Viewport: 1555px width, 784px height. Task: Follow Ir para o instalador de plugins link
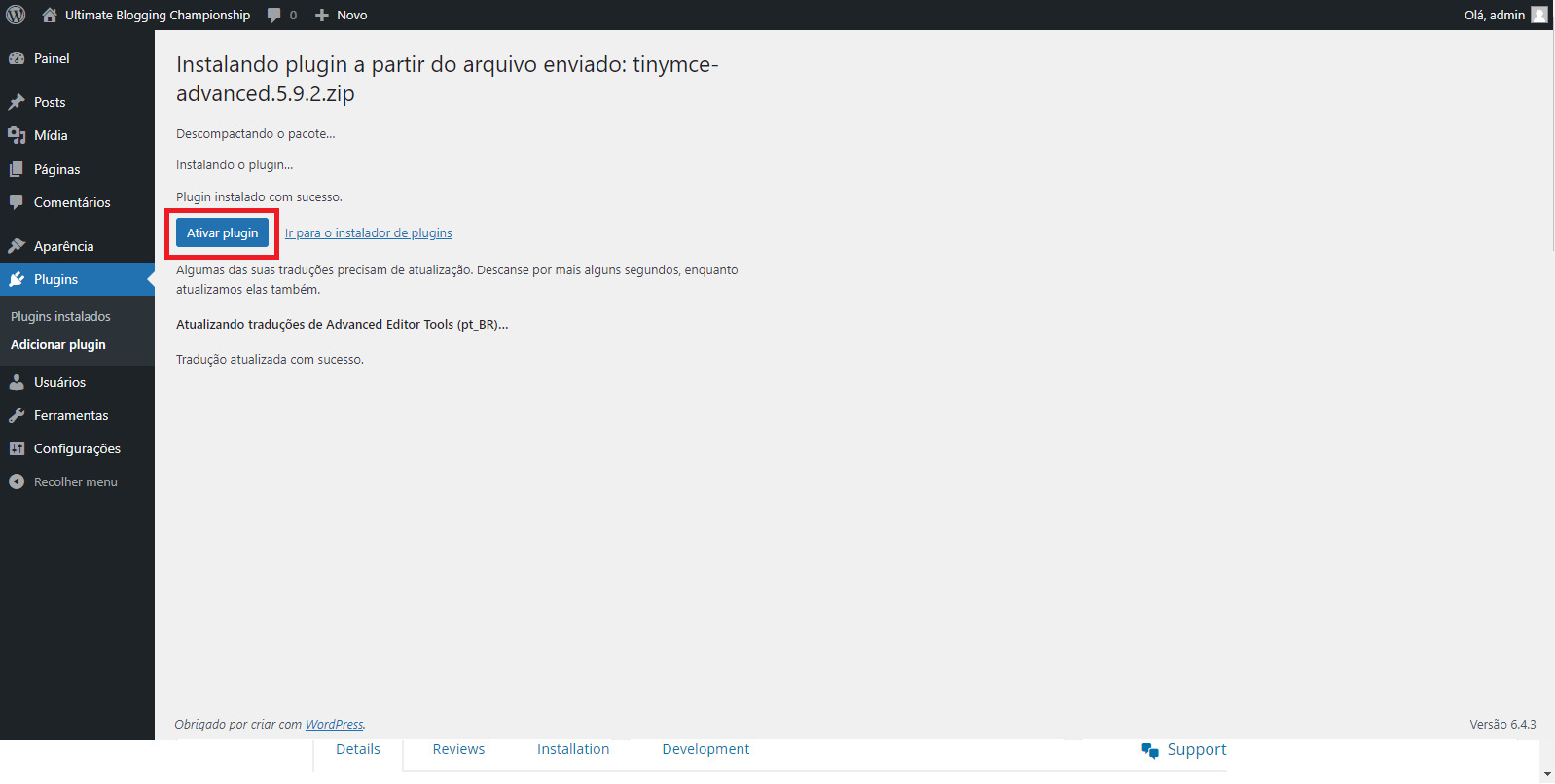[368, 233]
